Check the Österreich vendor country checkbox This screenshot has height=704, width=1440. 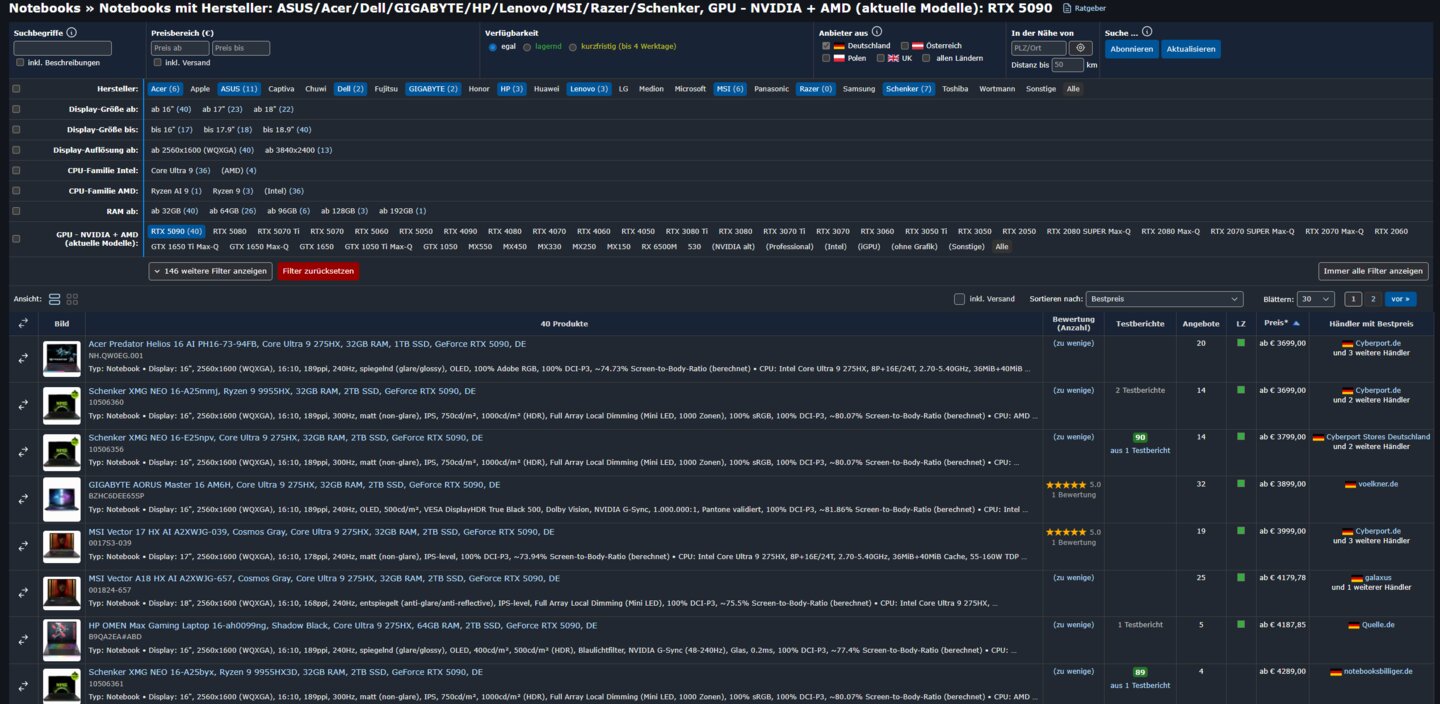coord(905,46)
